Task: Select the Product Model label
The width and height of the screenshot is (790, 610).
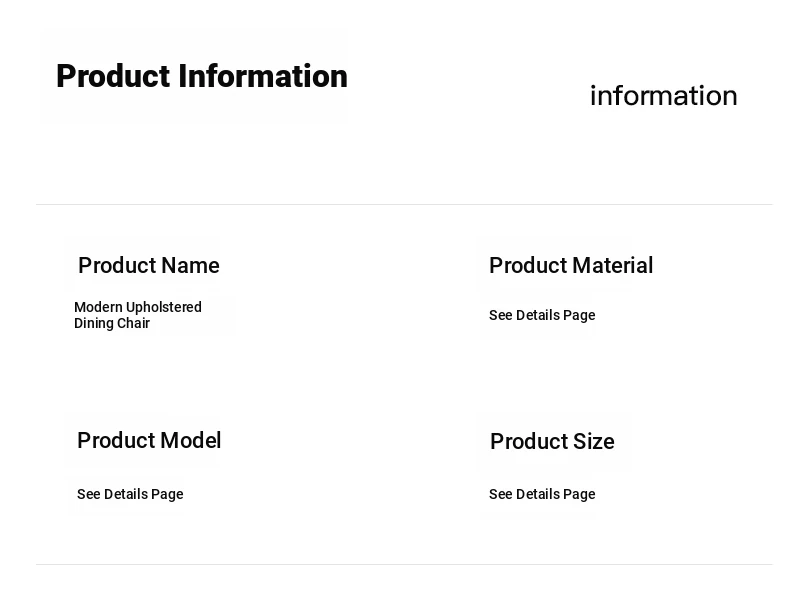Action: click(x=148, y=441)
